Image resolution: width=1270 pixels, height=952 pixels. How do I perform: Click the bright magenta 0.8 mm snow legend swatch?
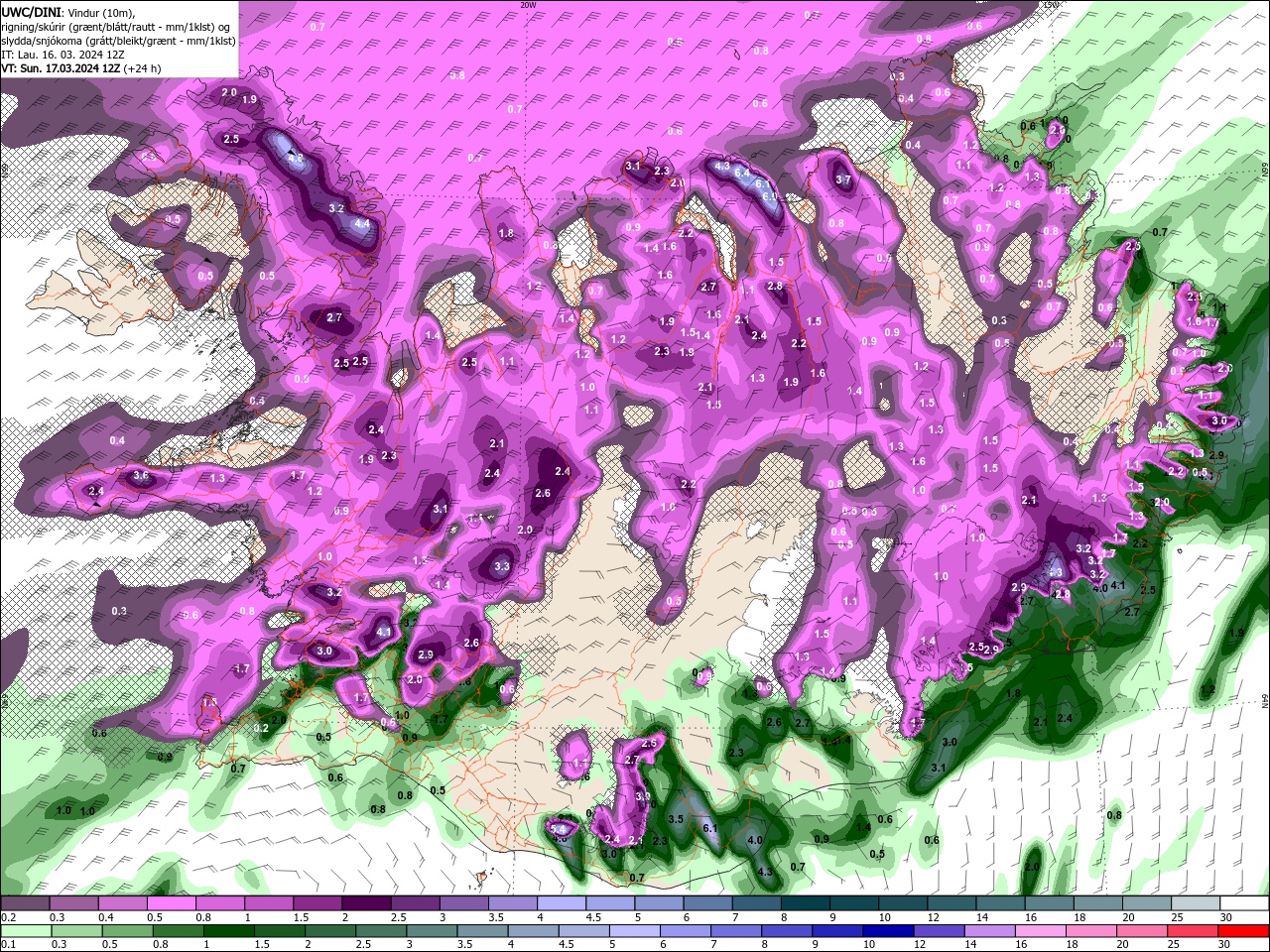pyautogui.click(x=219, y=903)
